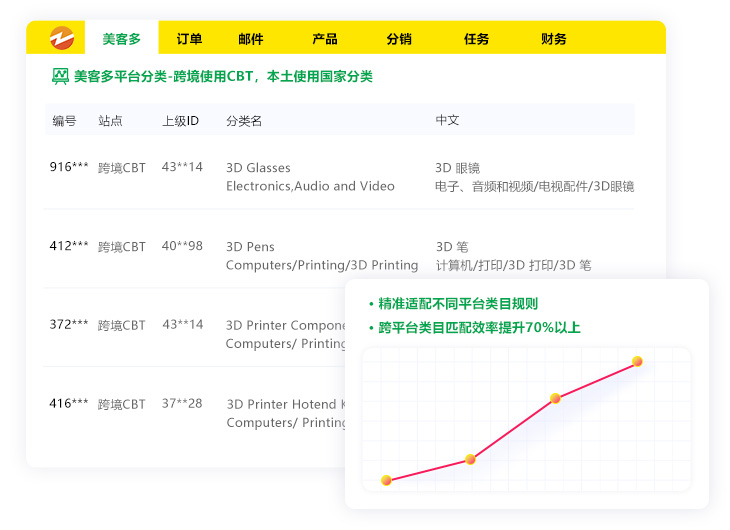Image resolution: width=730 pixels, height=530 pixels.
Task: Click the top-right chart data point
Action: pyautogui.click(x=637, y=361)
